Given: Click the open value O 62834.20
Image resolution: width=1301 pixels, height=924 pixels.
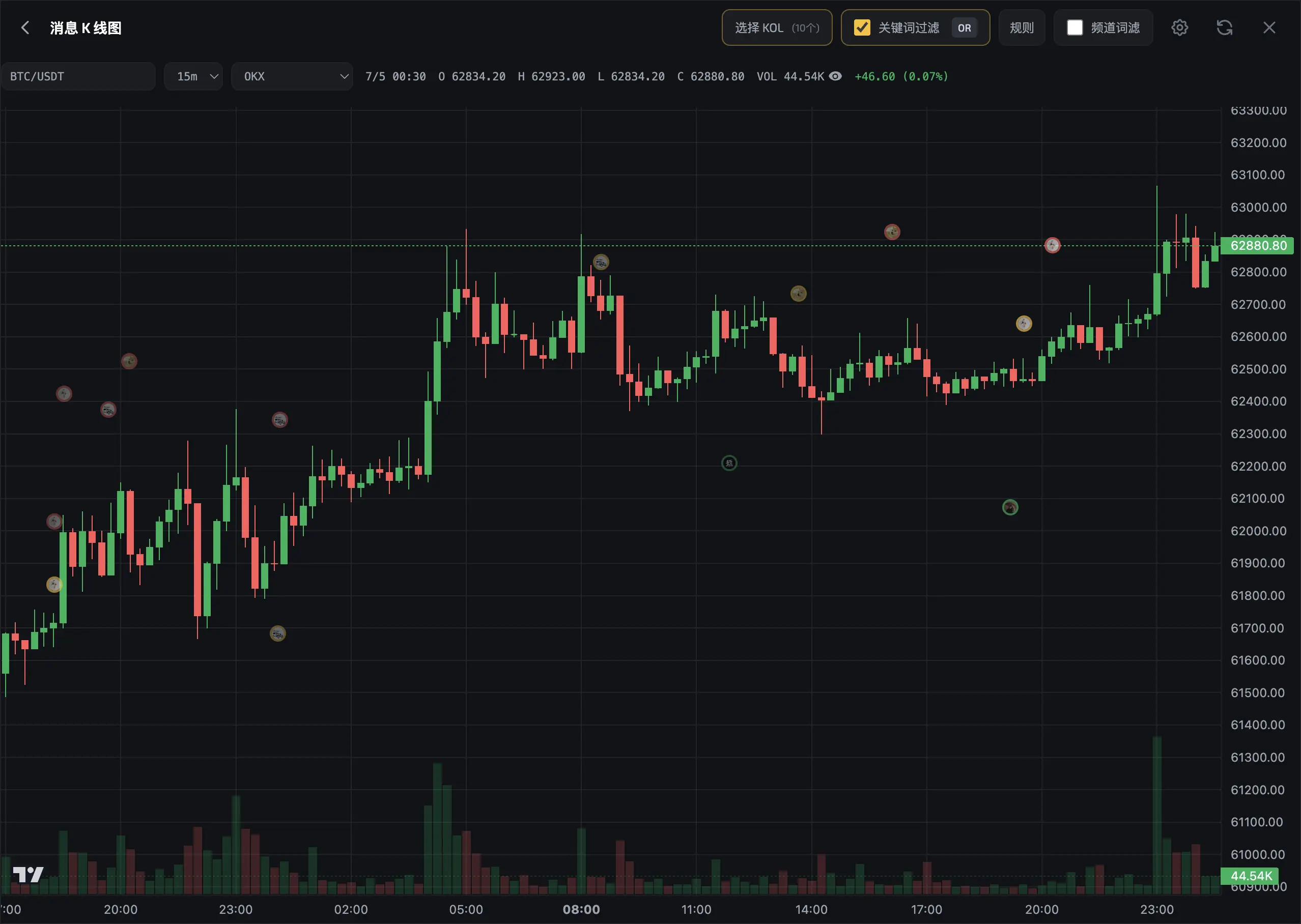Looking at the screenshot, I should [472, 76].
